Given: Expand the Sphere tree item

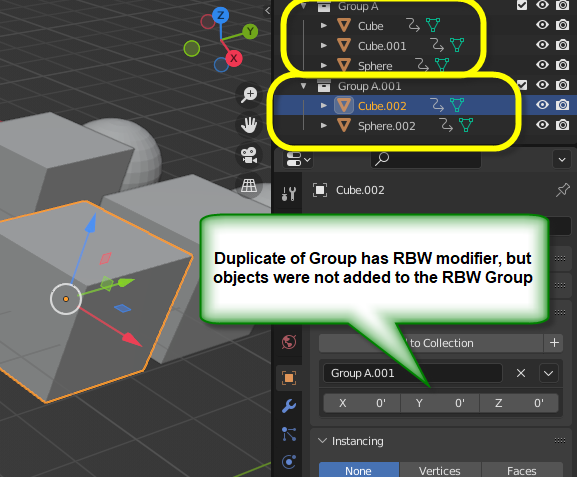Looking at the screenshot, I should click(x=323, y=66).
